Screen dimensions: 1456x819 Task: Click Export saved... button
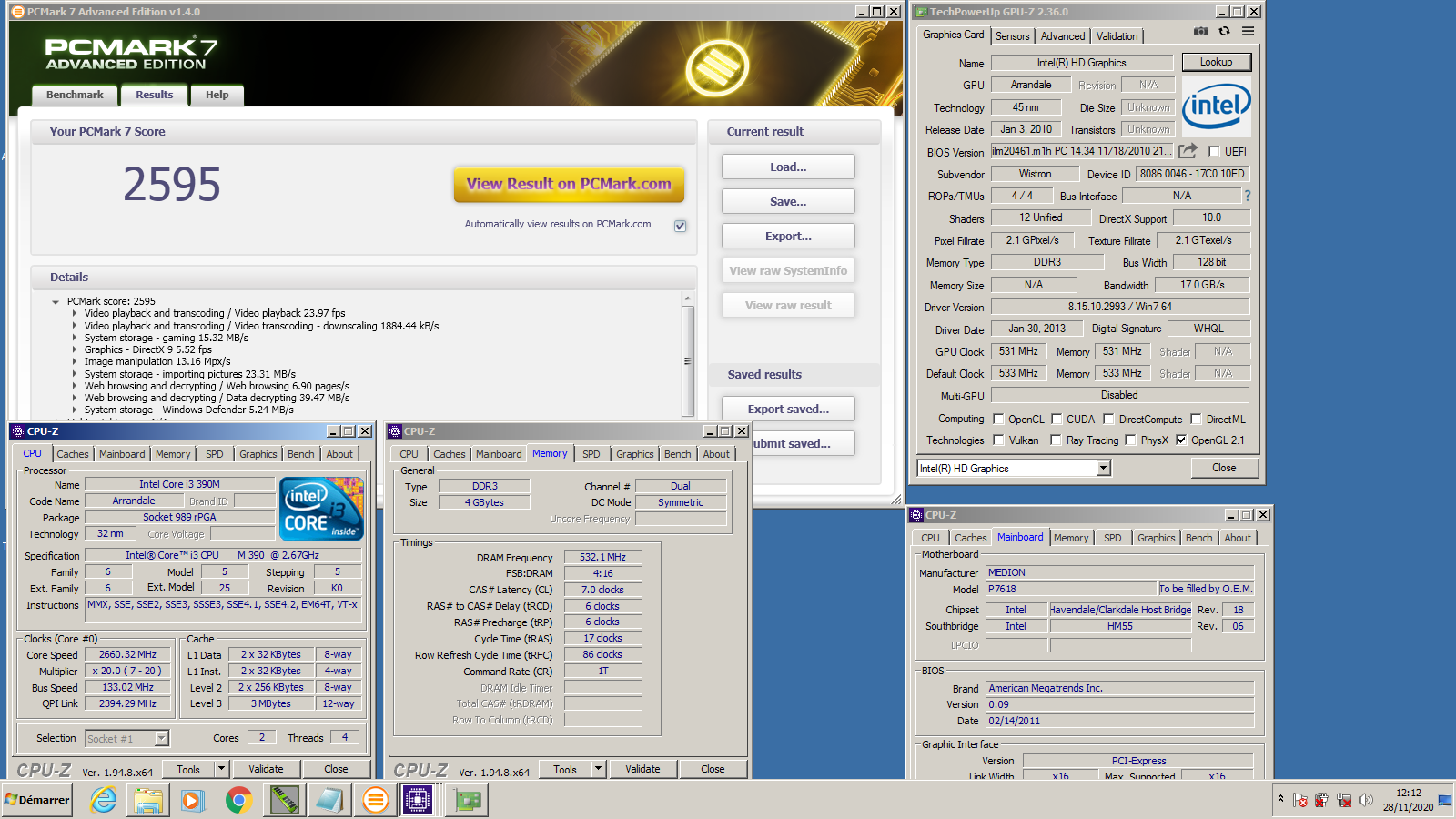tap(788, 409)
